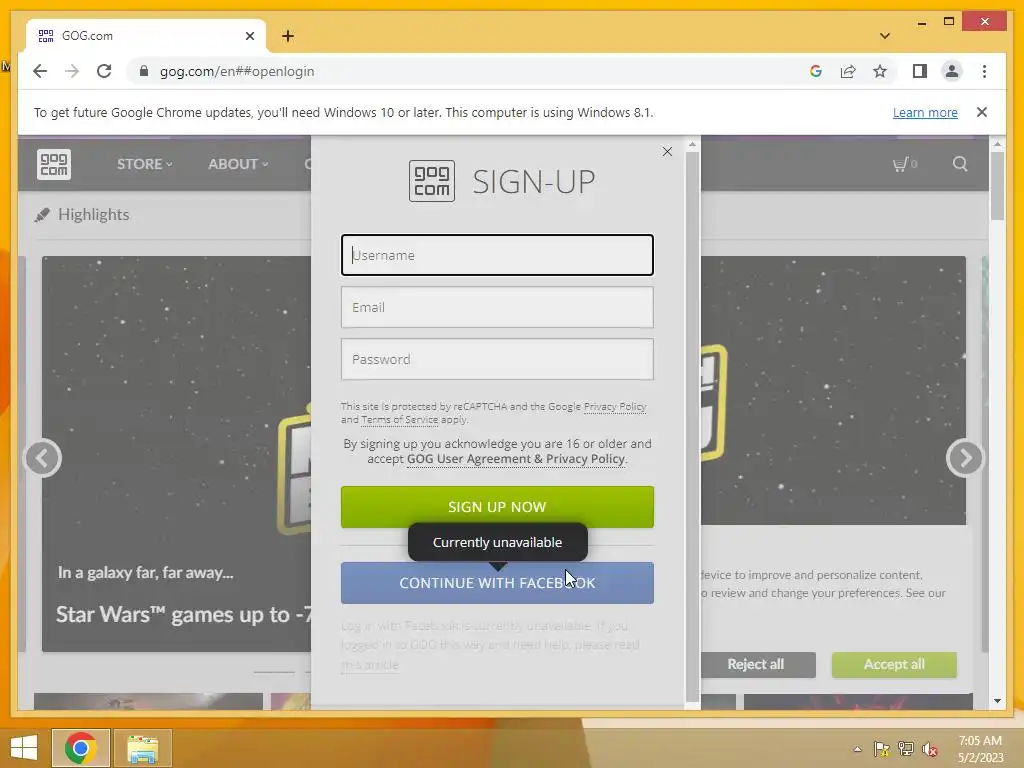Open the Terms of Service link
This screenshot has height=768, width=1024.
click(x=400, y=419)
